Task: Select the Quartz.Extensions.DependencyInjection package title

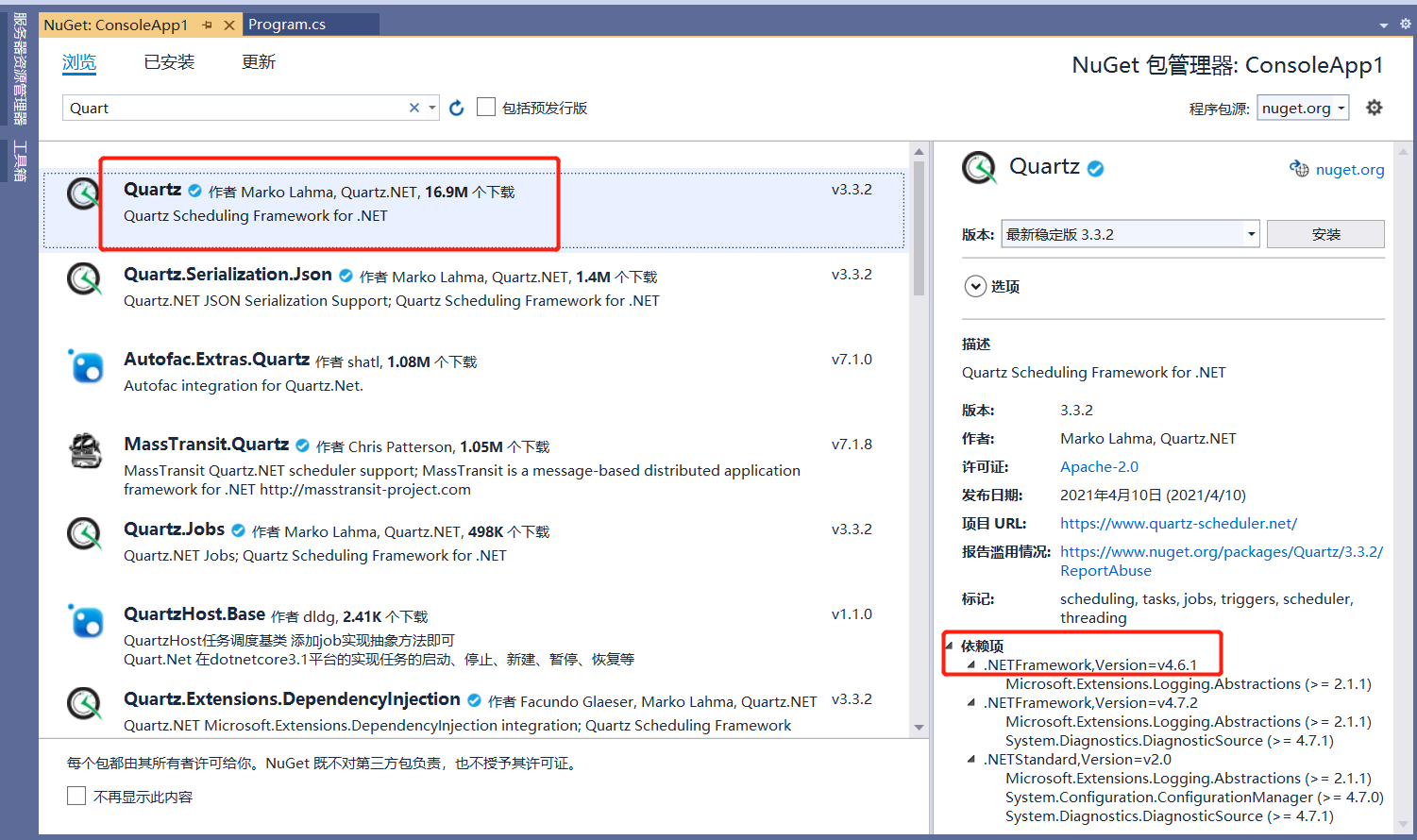Action: pos(292,698)
